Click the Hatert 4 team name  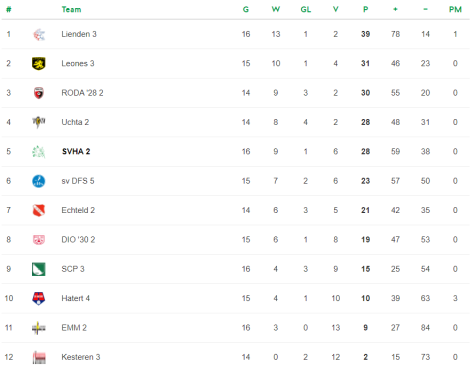(76, 298)
